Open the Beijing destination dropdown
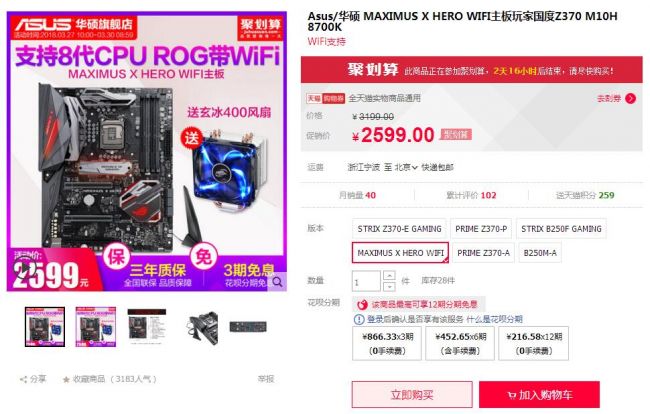 click(406, 167)
